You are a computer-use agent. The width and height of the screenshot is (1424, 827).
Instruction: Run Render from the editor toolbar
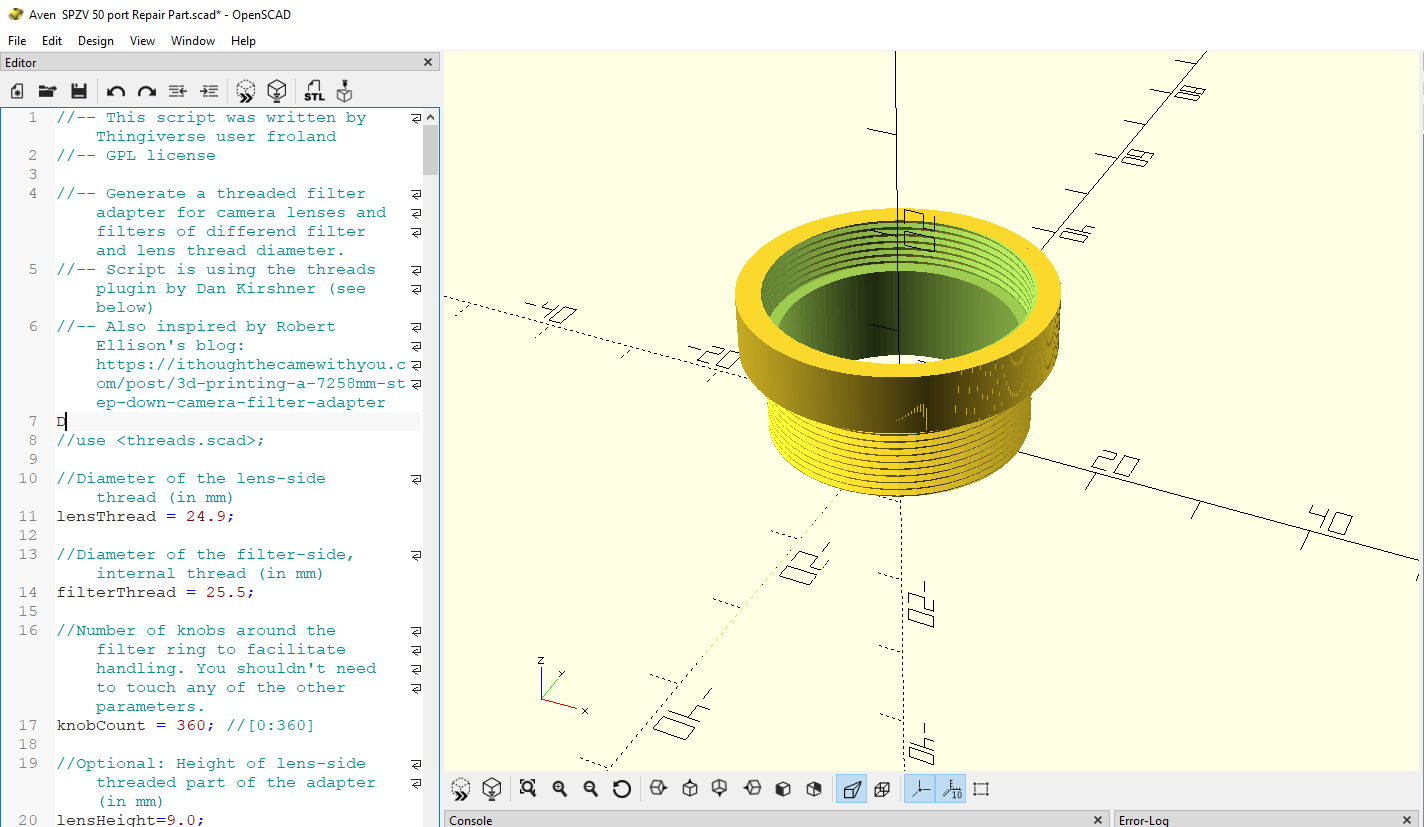pos(277,91)
